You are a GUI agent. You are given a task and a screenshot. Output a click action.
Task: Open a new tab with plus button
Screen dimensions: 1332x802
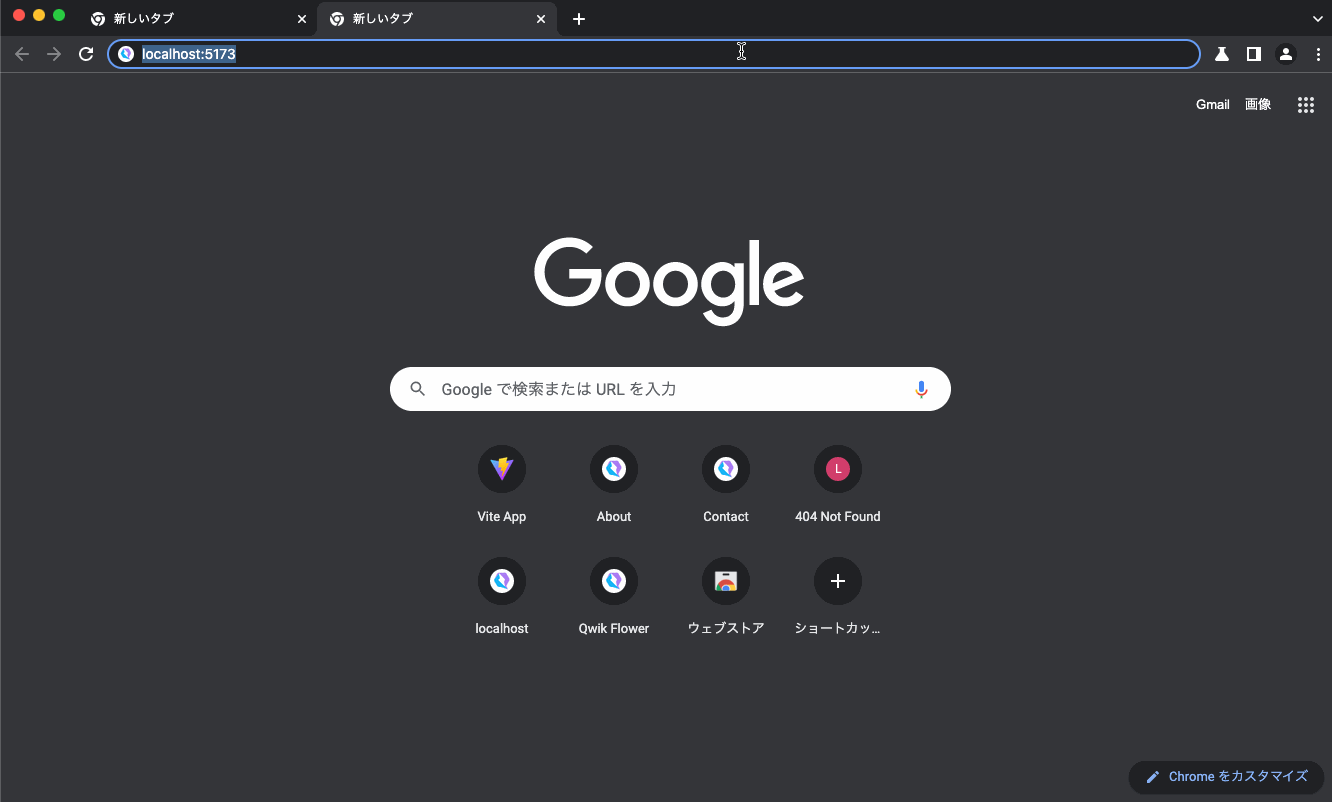coord(579,19)
